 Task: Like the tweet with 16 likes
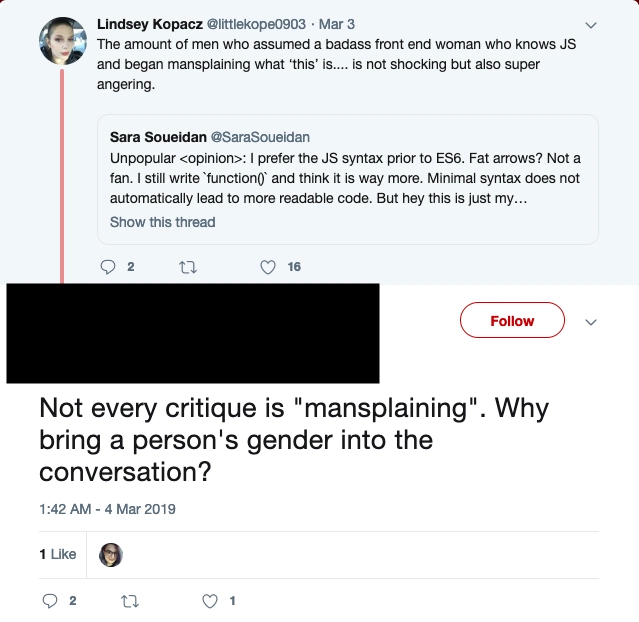[268, 267]
